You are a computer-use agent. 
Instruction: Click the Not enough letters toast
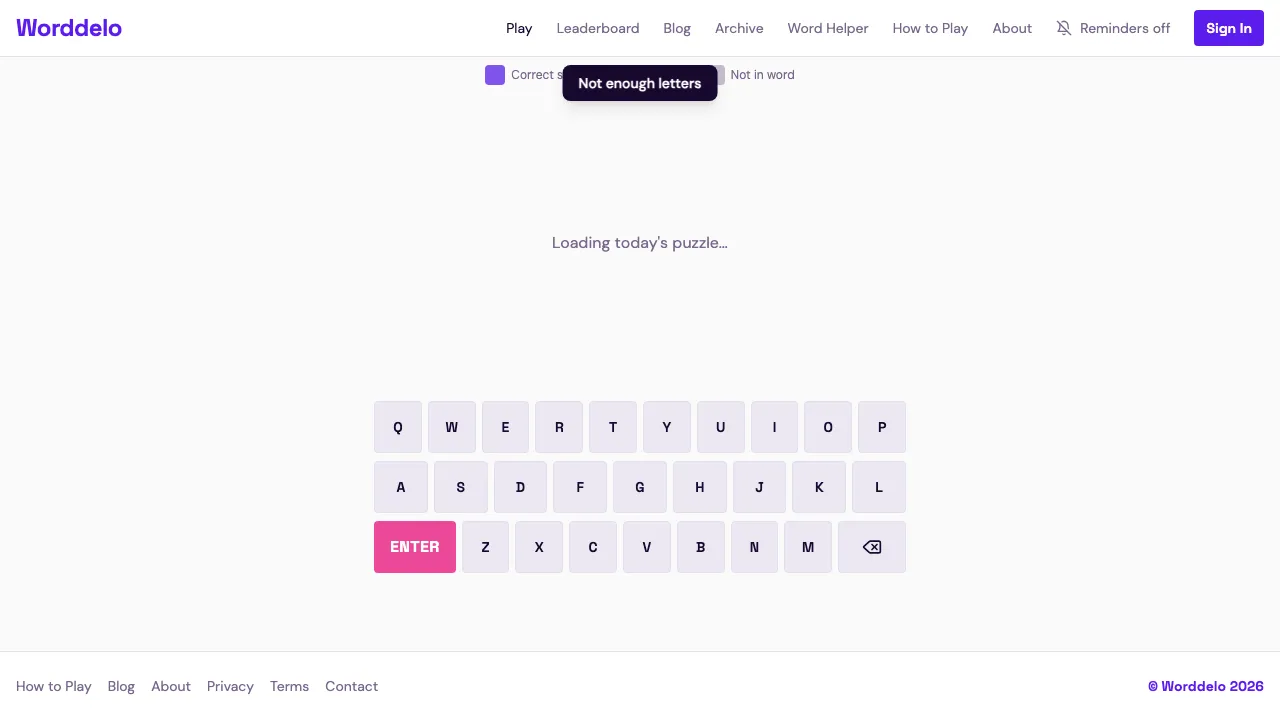(640, 83)
